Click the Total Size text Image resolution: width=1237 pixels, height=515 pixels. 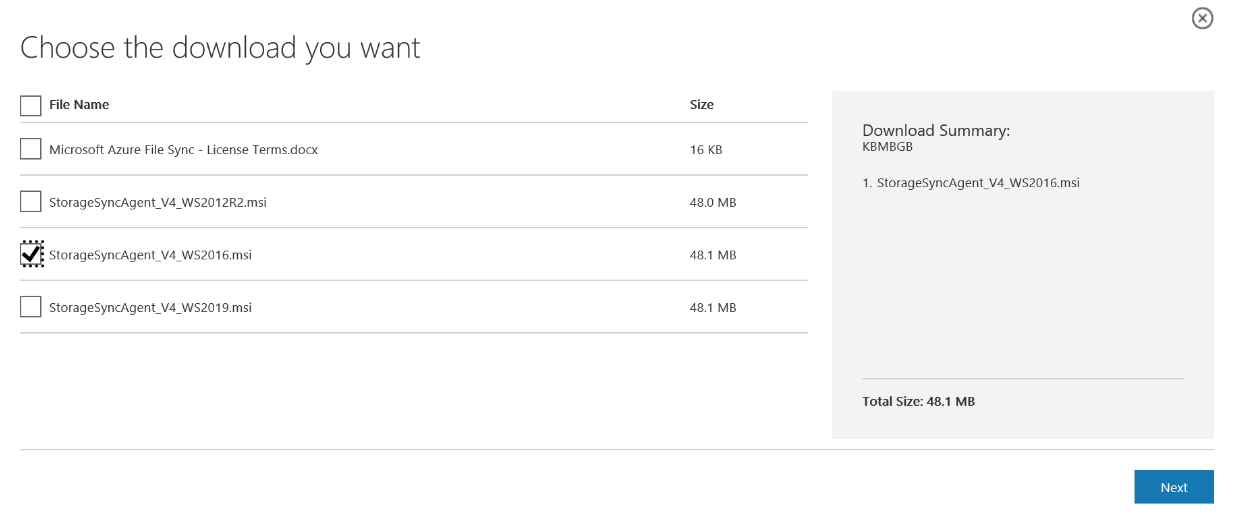[x=918, y=402]
